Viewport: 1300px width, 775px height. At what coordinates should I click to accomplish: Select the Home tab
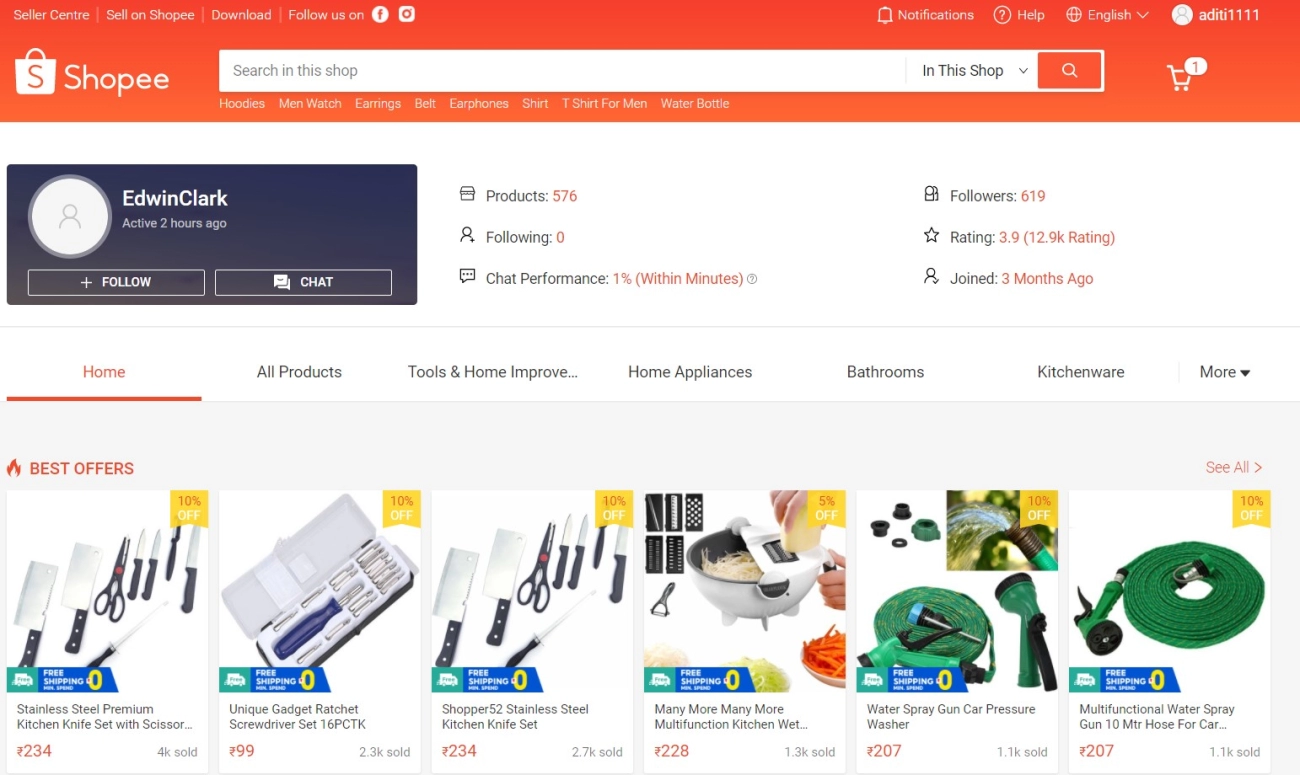(x=104, y=372)
